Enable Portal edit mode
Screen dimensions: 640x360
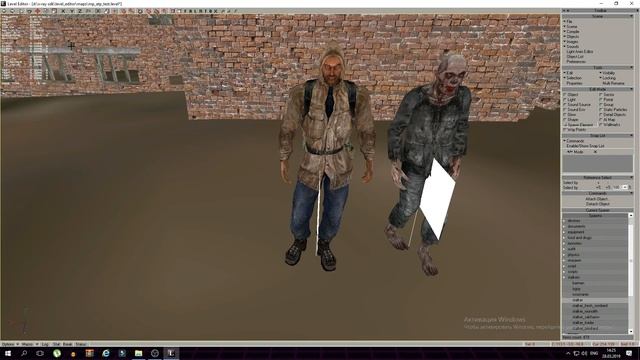606,100
